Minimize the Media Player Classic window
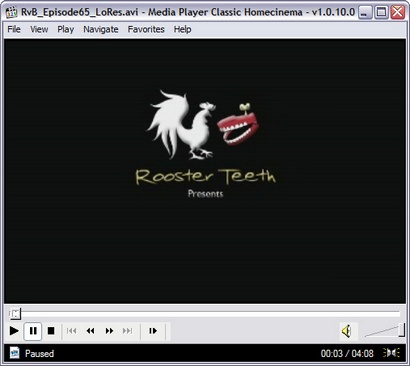This screenshot has width=410, height=366. pyautogui.click(x=365, y=13)
